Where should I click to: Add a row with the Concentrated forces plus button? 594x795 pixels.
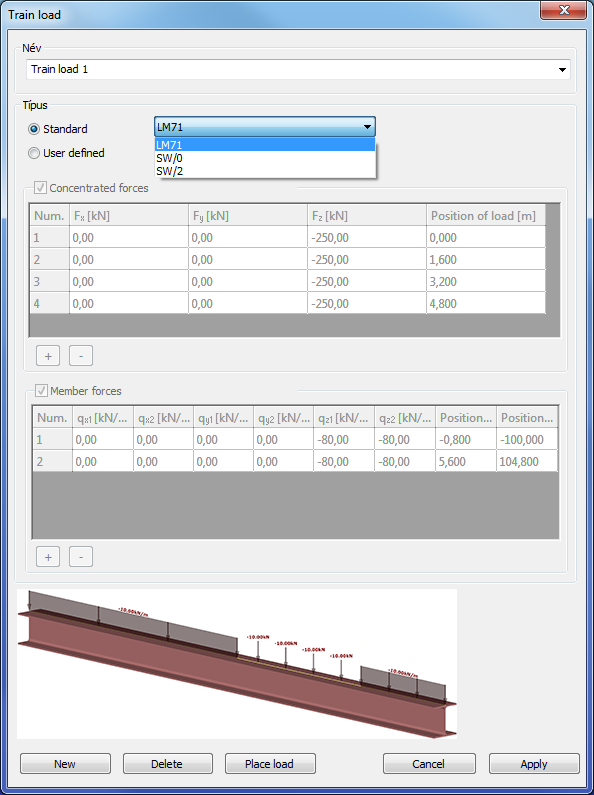click(x=48, y=356)
